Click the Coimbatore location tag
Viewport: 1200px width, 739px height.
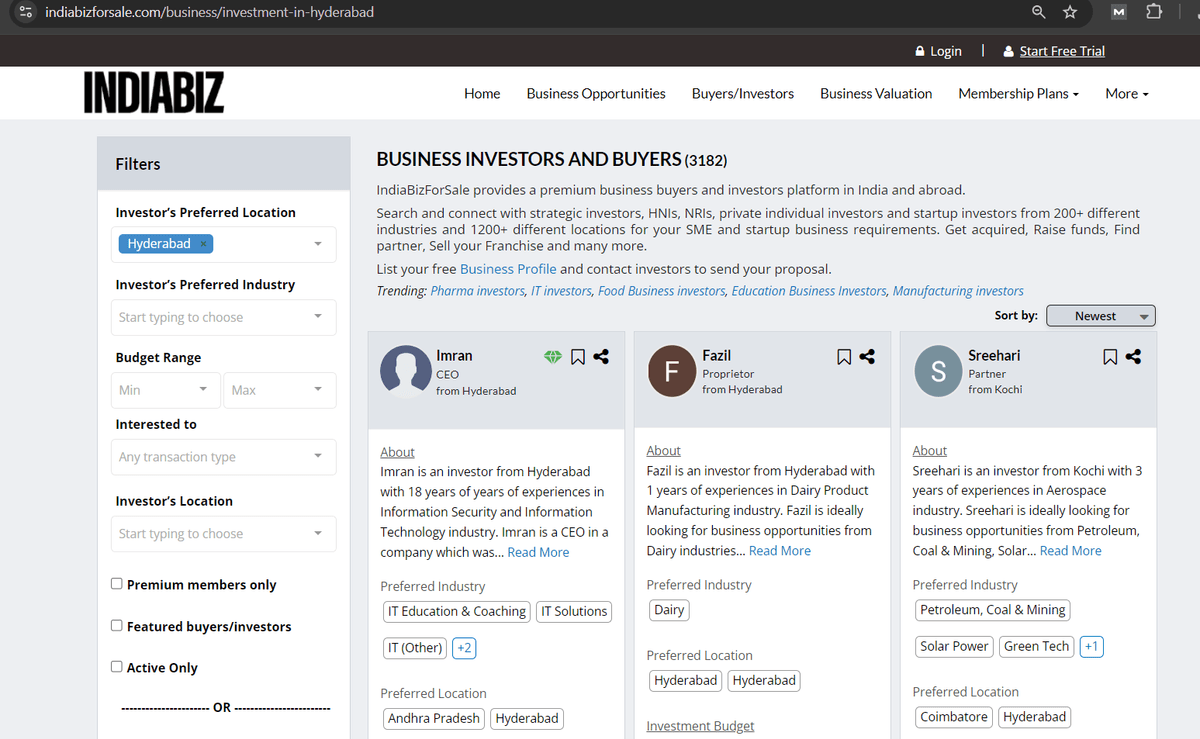953,717
